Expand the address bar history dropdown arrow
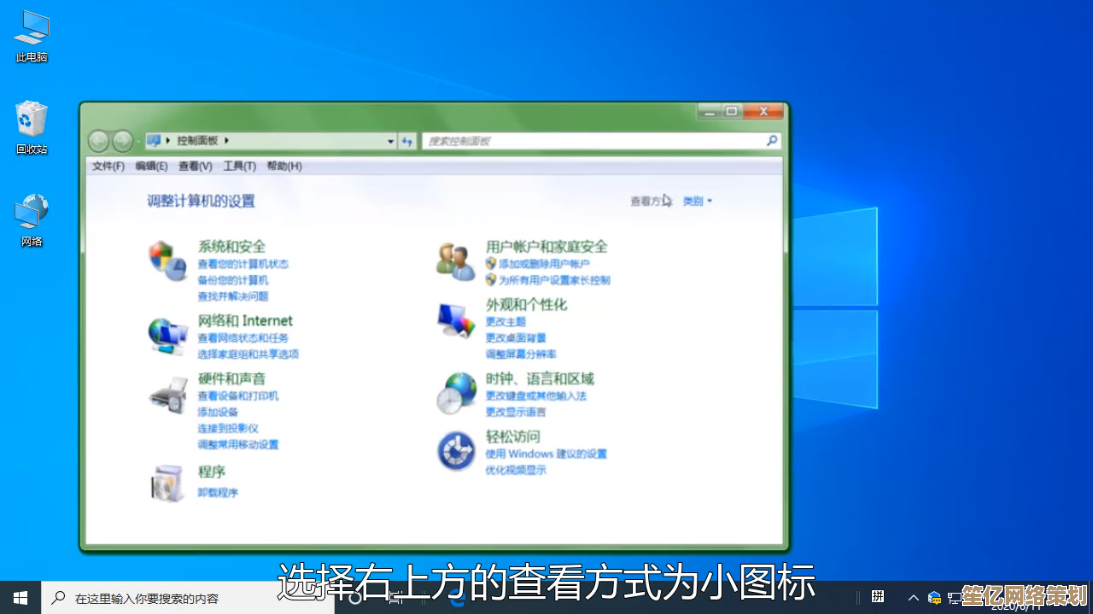This screenshot has width=1093, height=614. [x=391, y=141]
